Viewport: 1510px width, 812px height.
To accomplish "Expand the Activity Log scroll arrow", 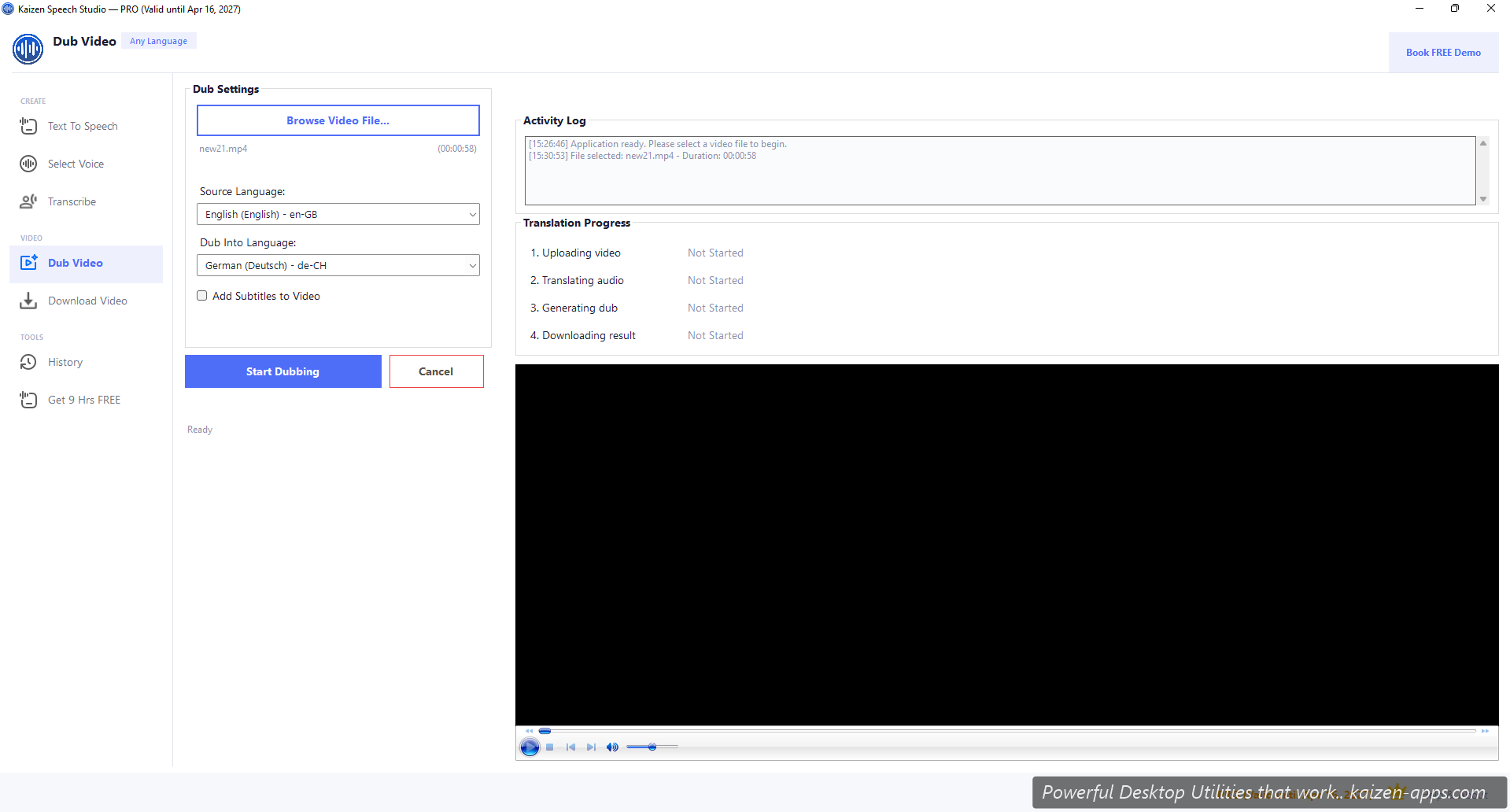I will (x=1484, y=142).
